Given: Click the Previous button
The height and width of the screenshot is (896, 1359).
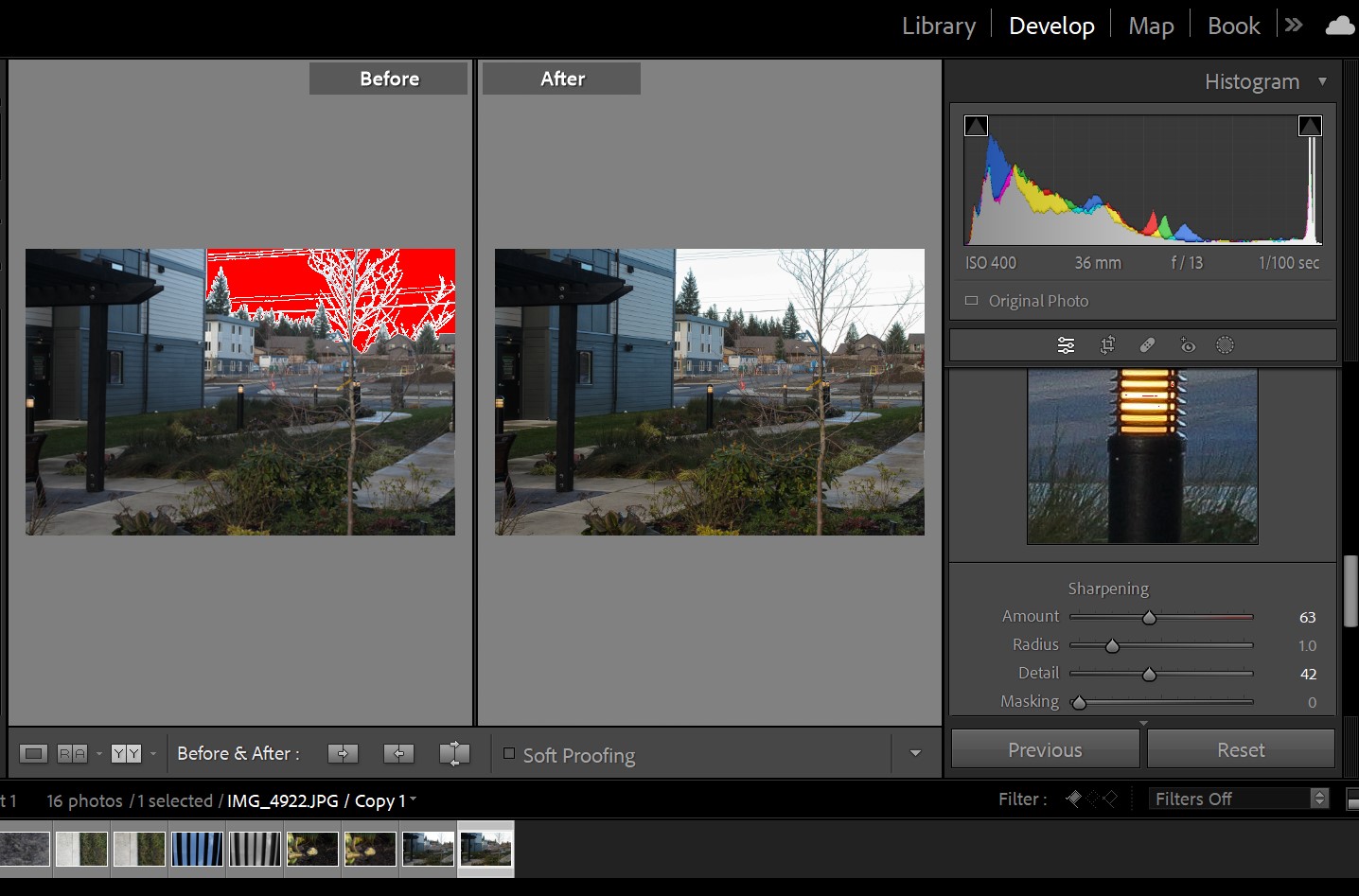Looking at the screenshot, I should 1045,749.
